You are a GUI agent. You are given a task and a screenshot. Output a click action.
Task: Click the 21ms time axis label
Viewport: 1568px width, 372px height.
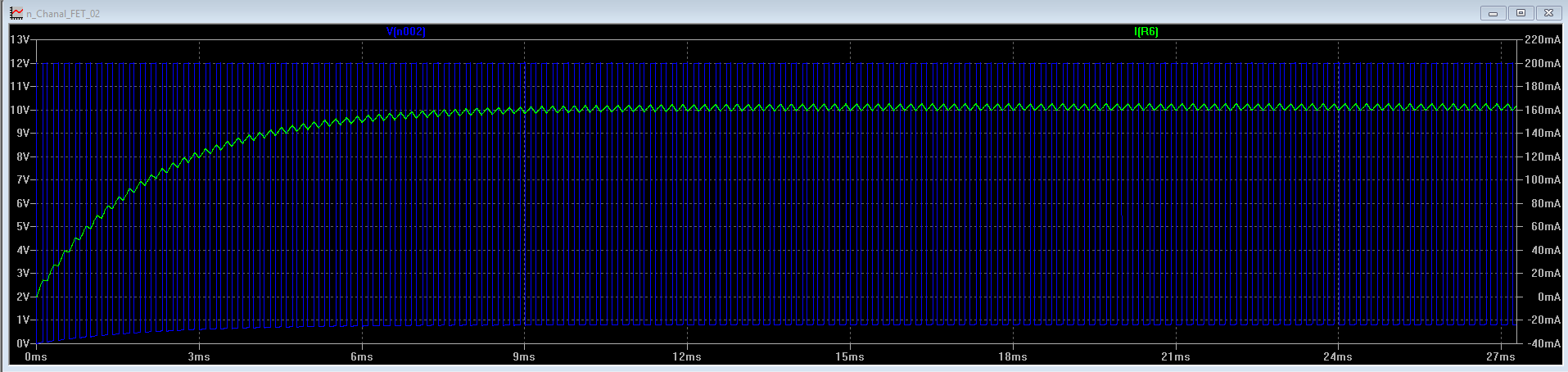point(1176,356)
